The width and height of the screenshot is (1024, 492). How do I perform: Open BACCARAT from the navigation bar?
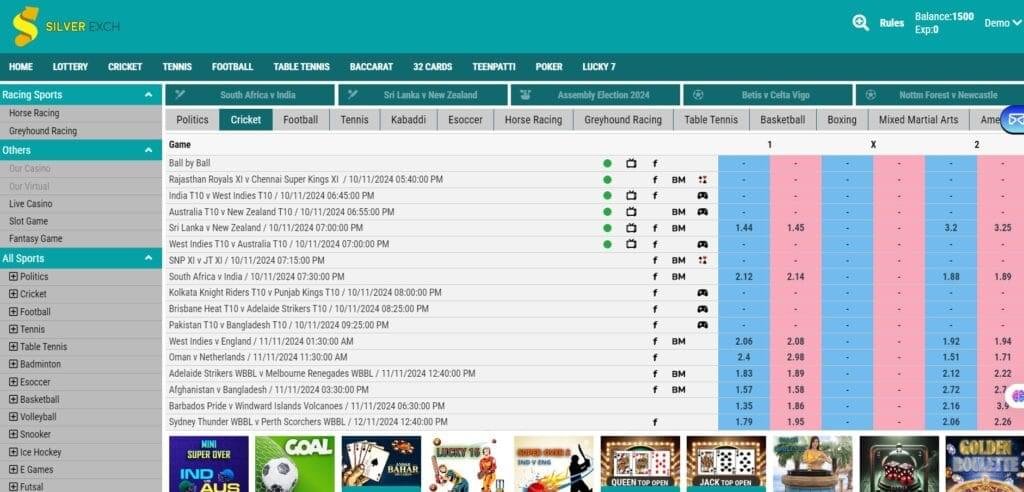(x=371, y=67)
